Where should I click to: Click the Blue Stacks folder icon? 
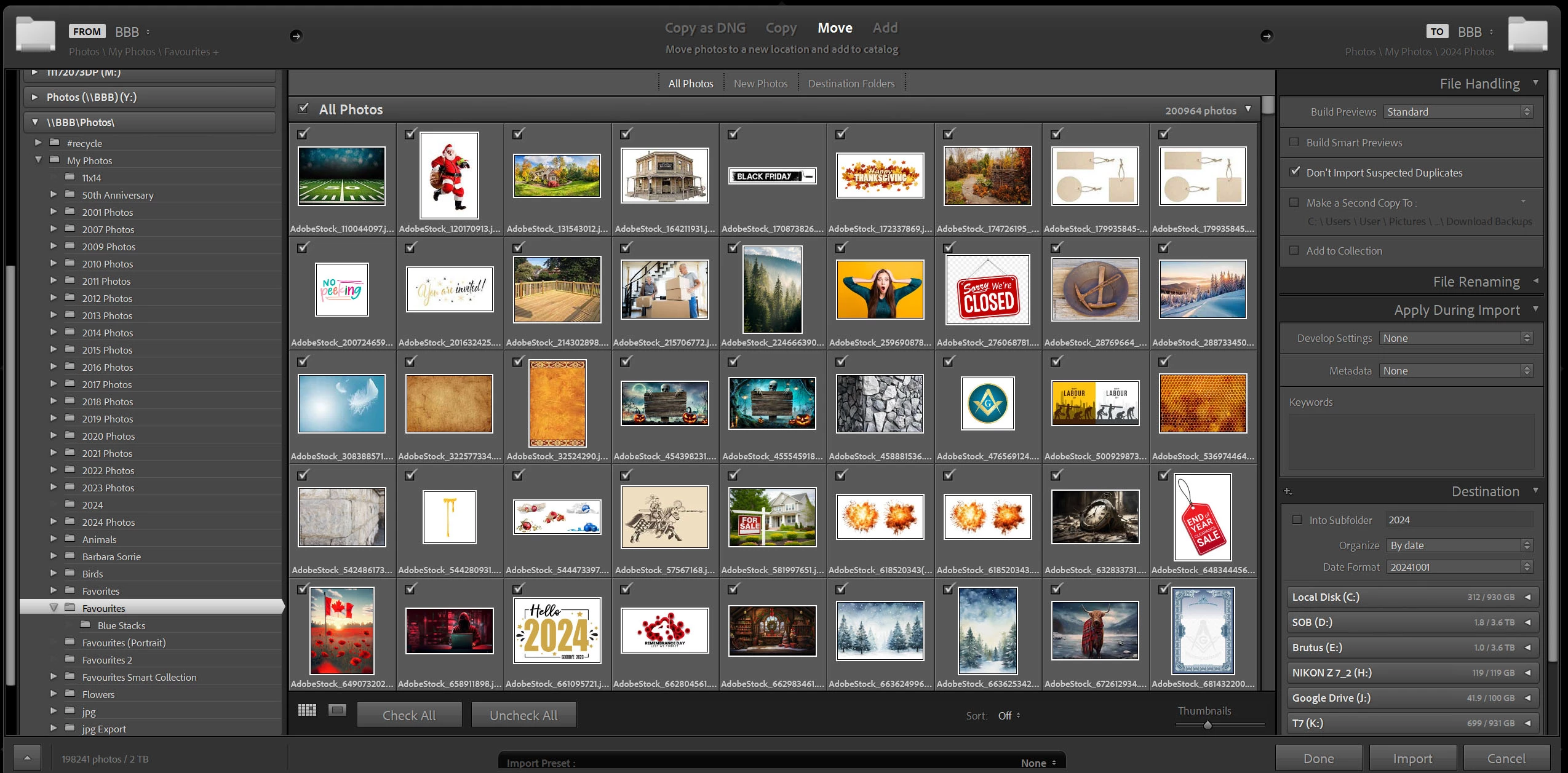click(x=86, y=625)
